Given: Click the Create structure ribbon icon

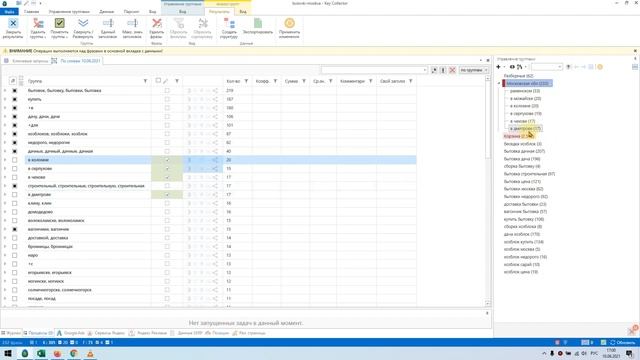Looking at the screenshot, I should (229, 24).
